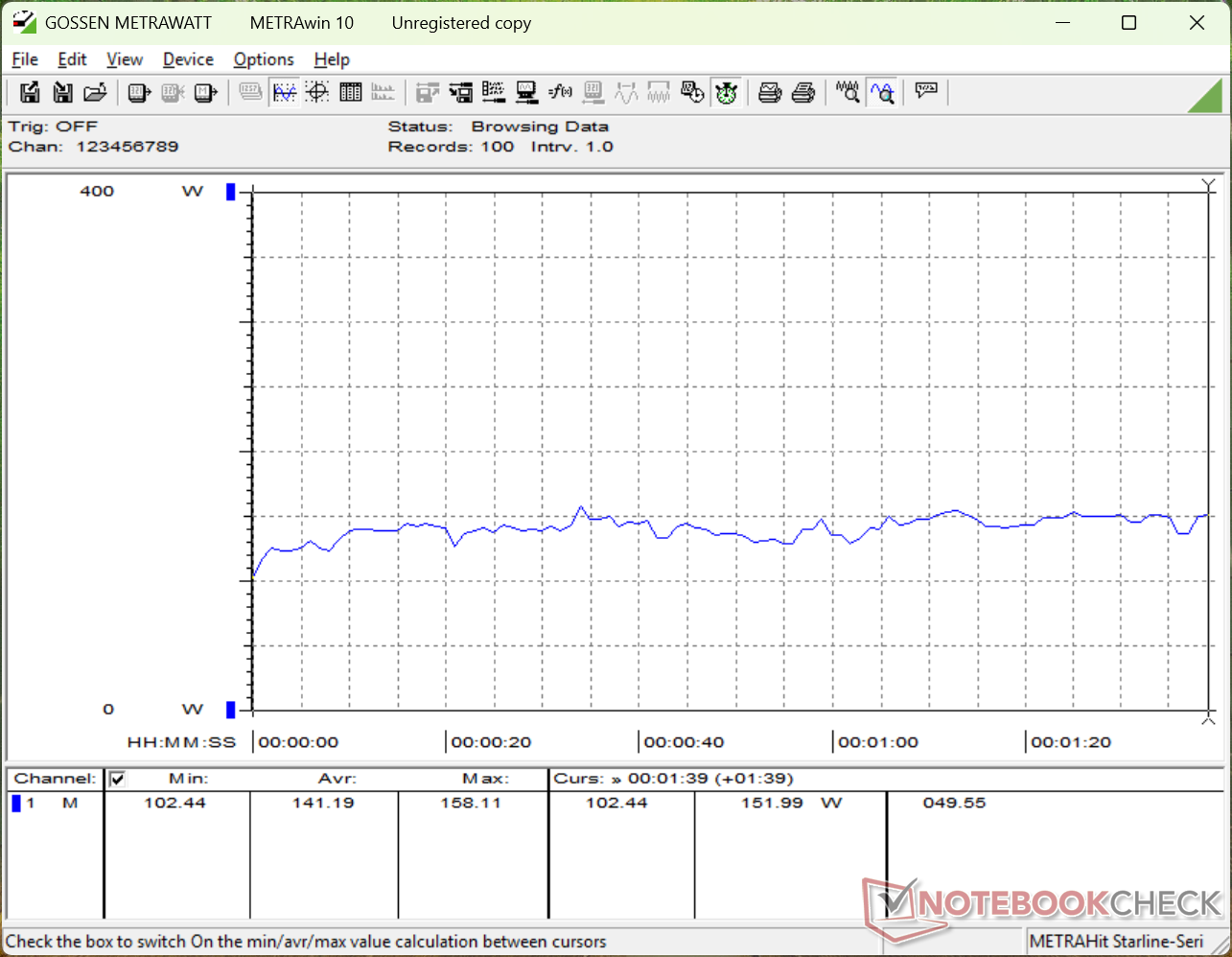Open the speech bubble comment tool

tap(926, 92)
